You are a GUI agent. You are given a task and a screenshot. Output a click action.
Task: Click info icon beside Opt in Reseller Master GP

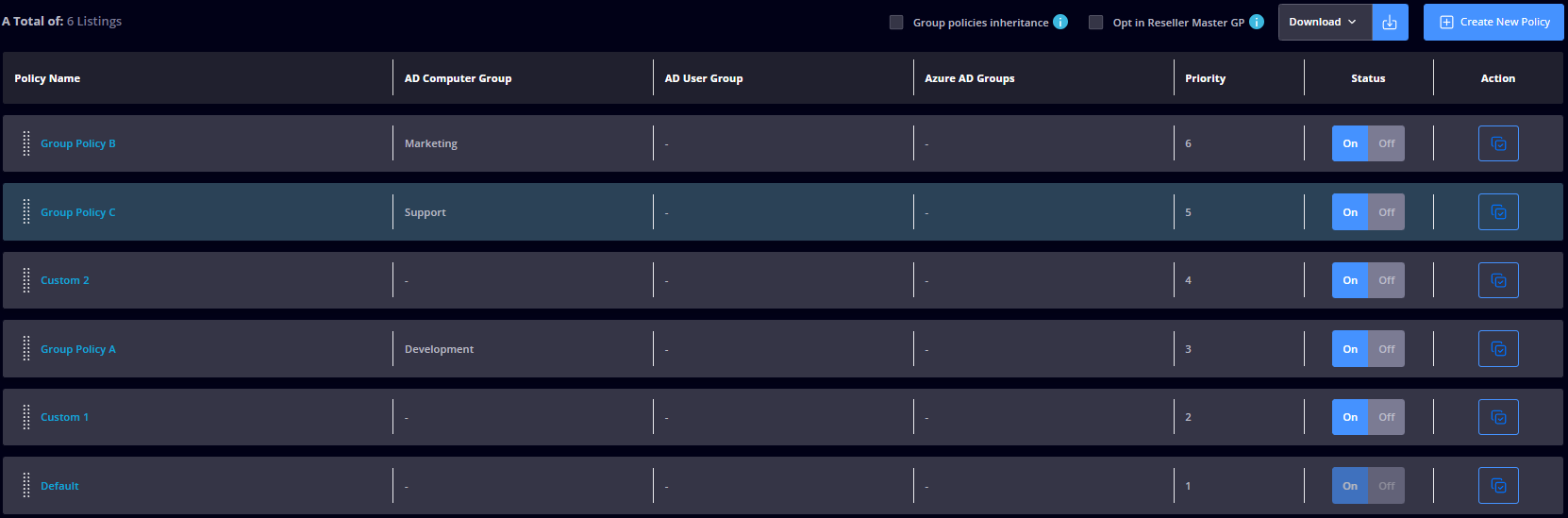(1257, 22)
